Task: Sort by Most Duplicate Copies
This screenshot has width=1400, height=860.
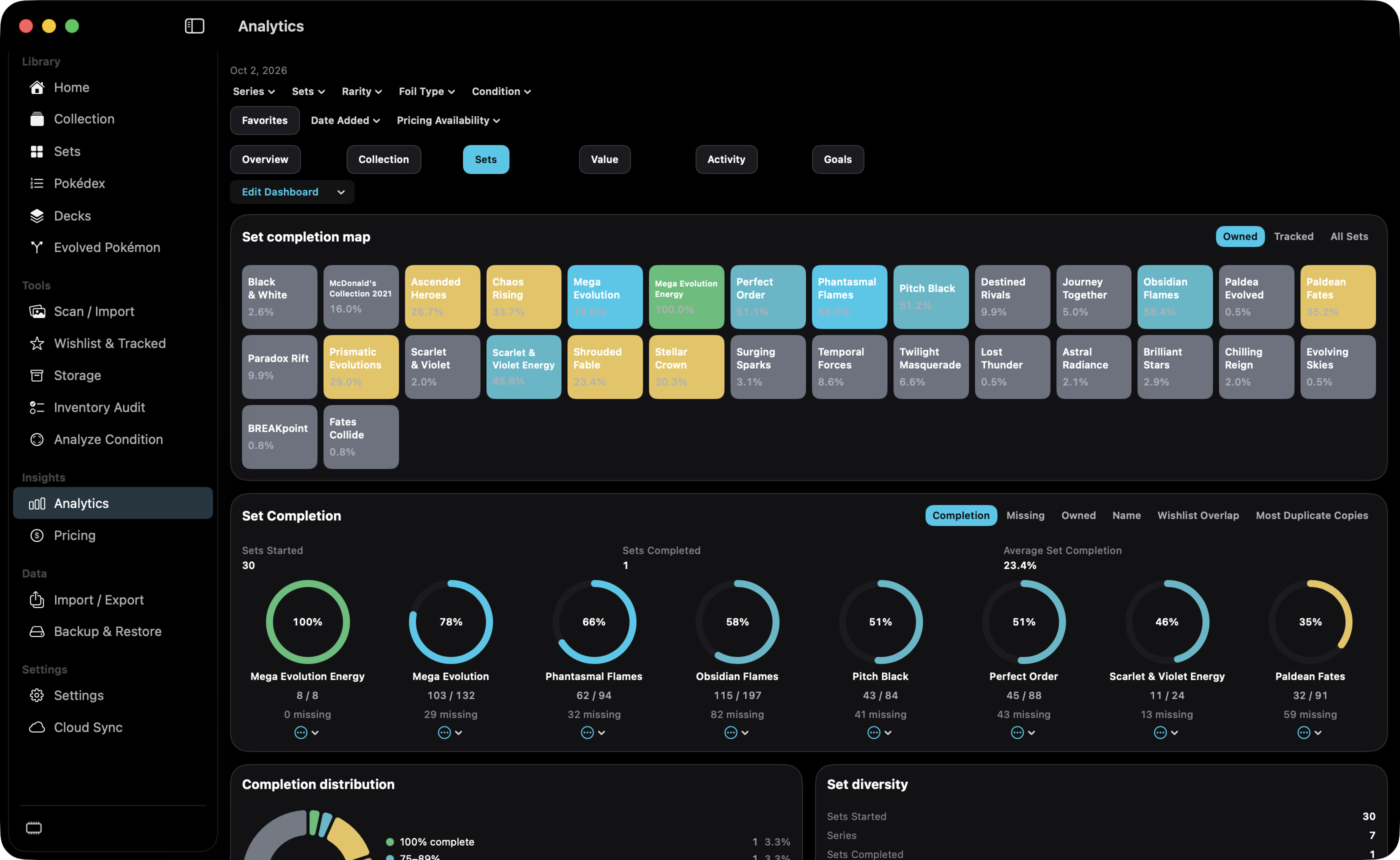Action: coord(1311,515)
